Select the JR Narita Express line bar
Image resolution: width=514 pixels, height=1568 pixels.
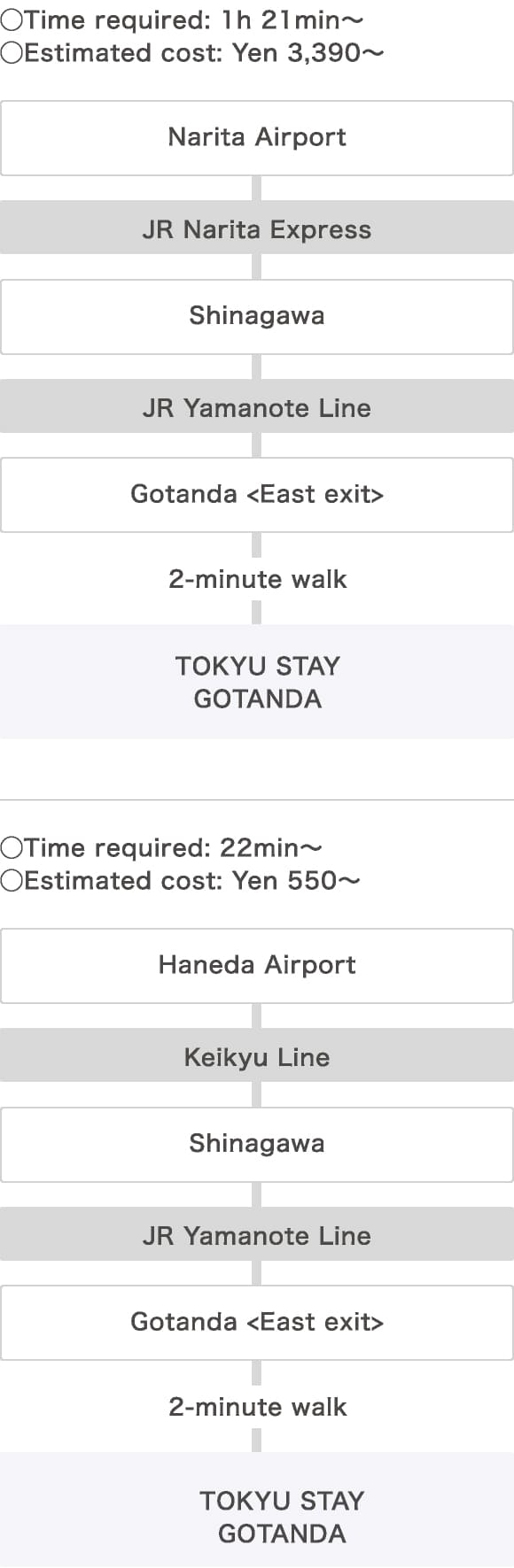[257, 228]
